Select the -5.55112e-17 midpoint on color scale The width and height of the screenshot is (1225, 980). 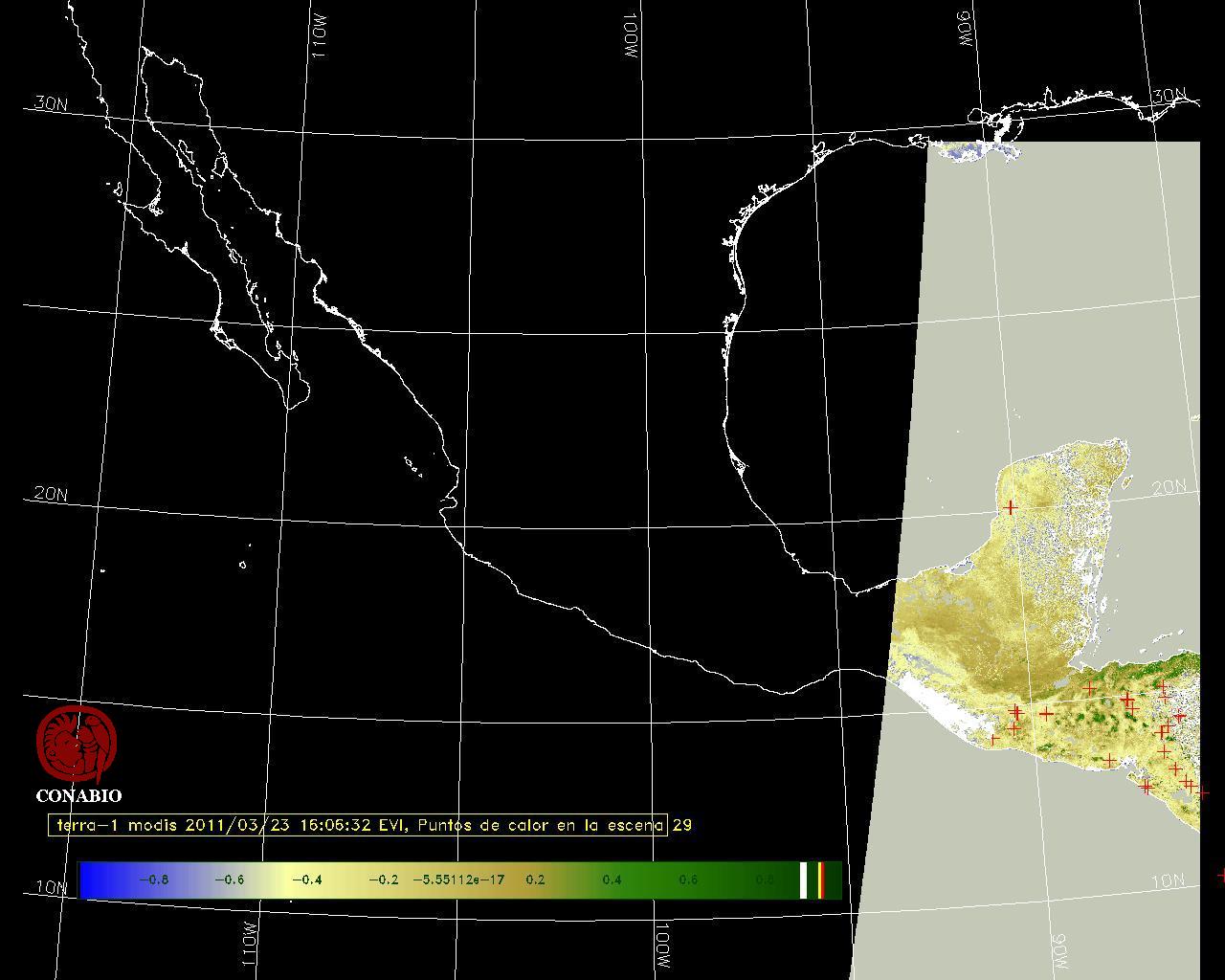[458, 880]
